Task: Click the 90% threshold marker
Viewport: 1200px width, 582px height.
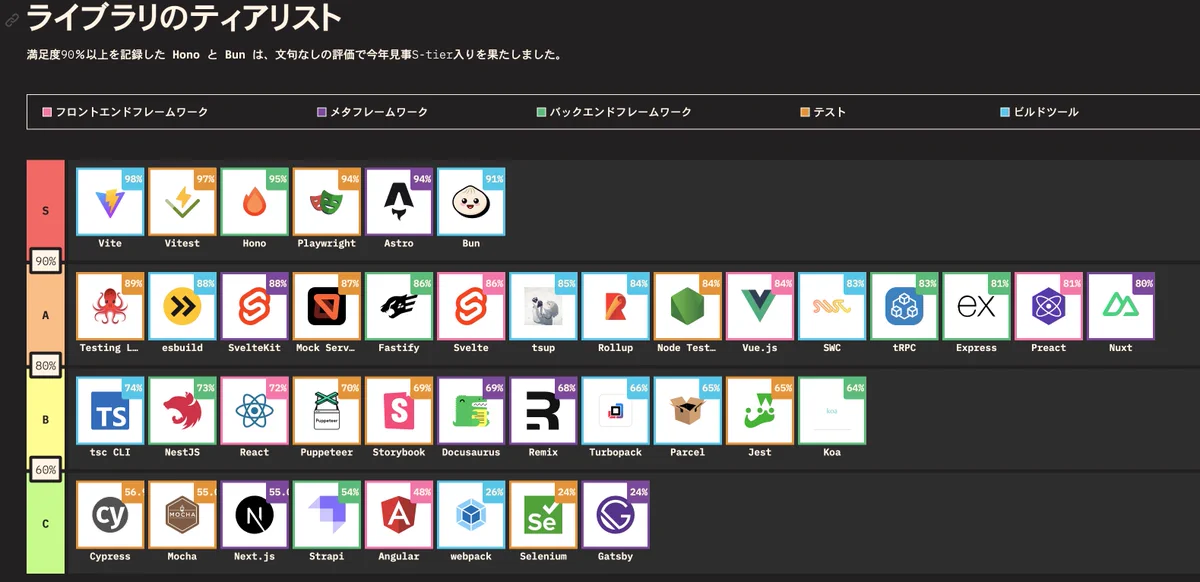Action: [x=46, y=261]
